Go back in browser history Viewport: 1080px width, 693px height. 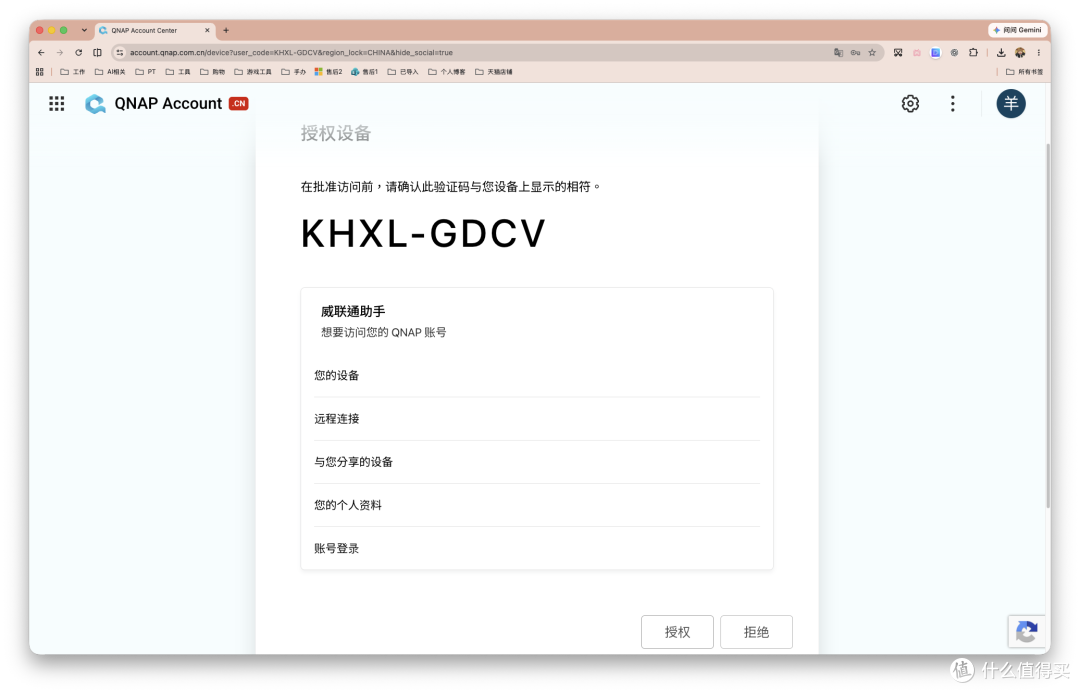41,52
